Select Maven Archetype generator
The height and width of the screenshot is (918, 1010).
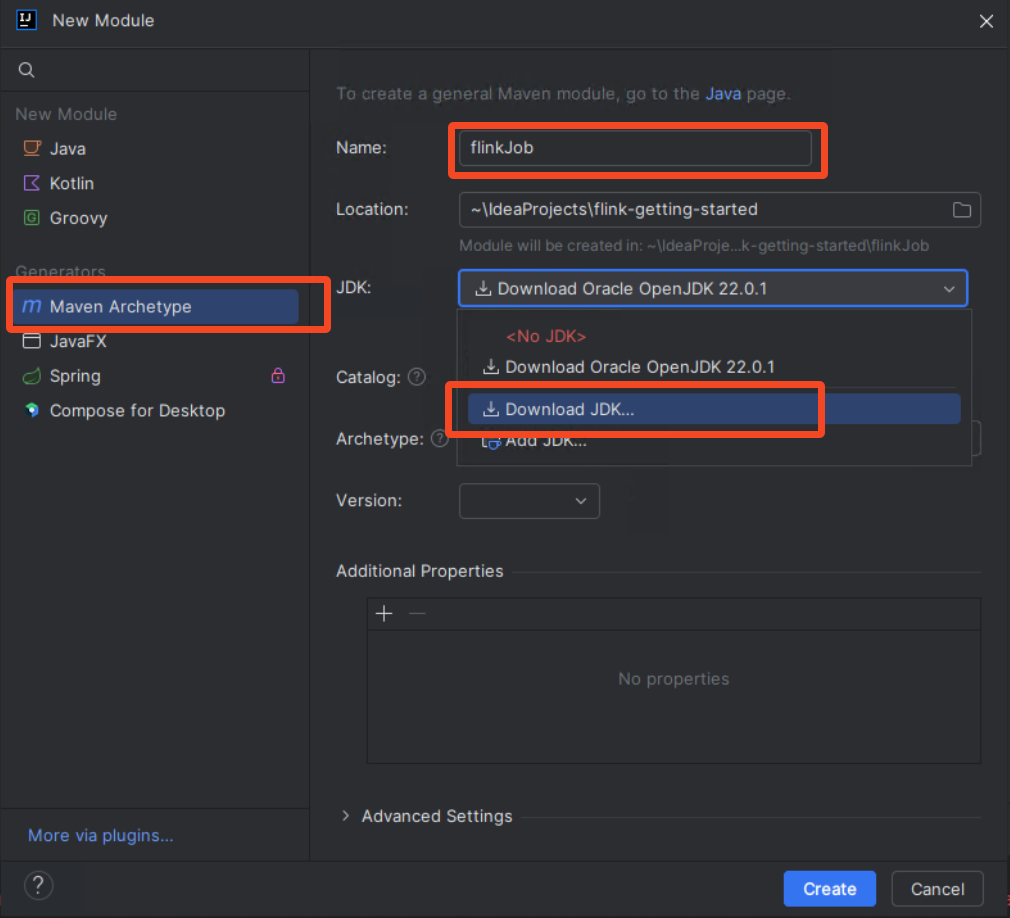[x=155, y=307]
